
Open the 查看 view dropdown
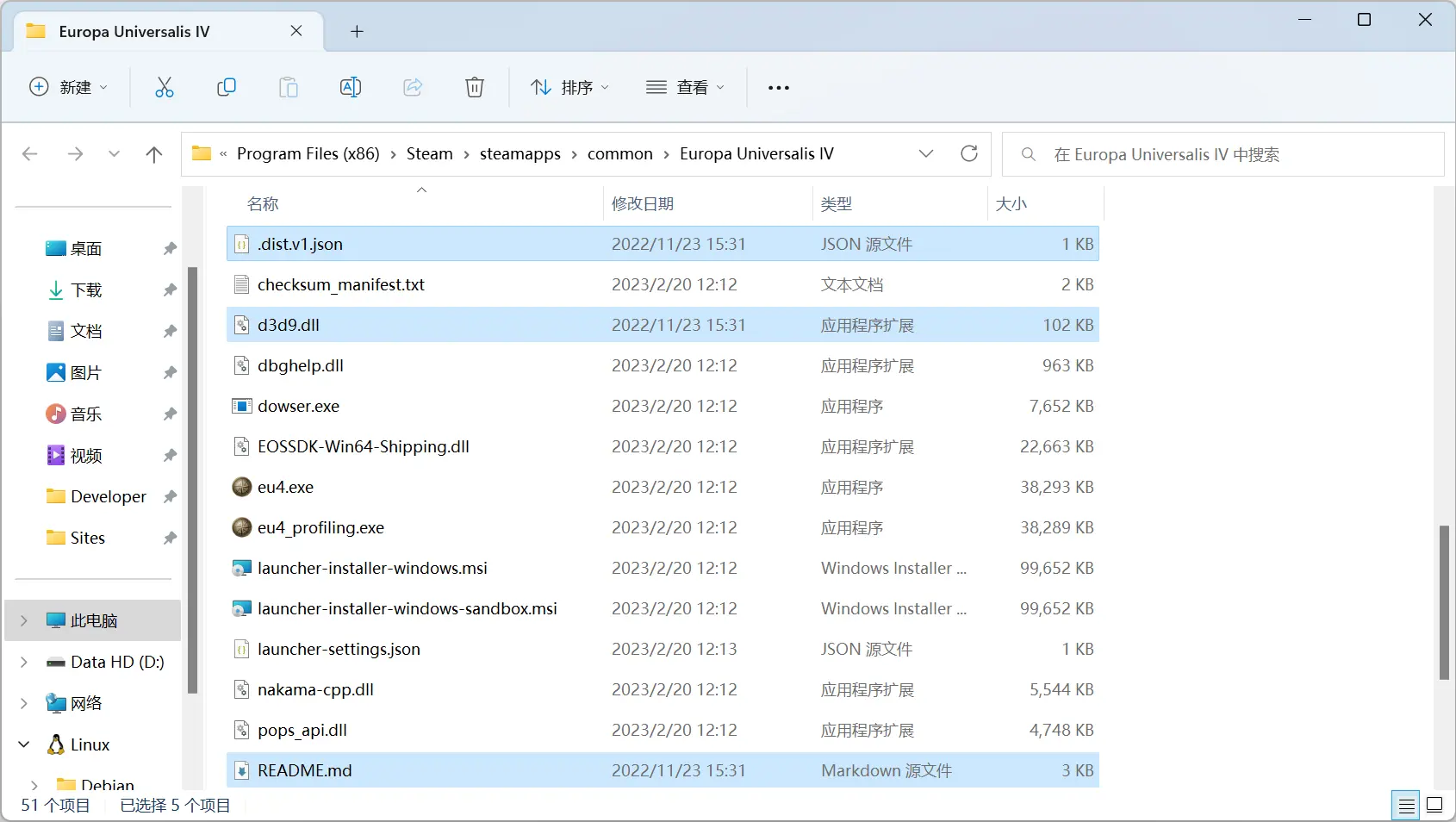click(685, 87)
